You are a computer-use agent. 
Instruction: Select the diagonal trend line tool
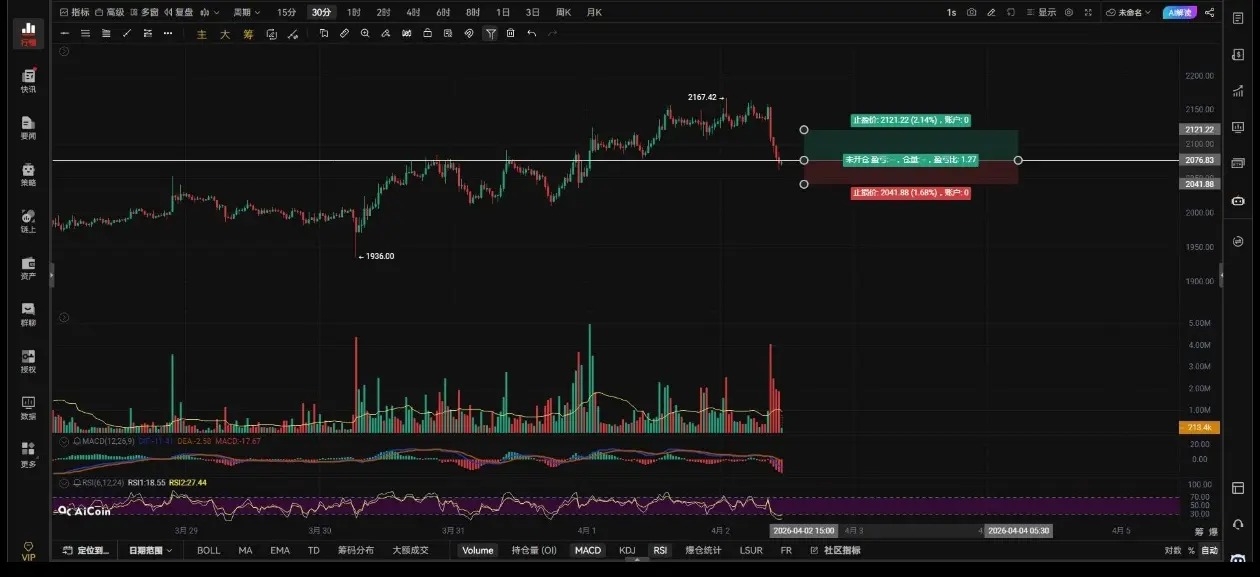[x=127, y=33]
